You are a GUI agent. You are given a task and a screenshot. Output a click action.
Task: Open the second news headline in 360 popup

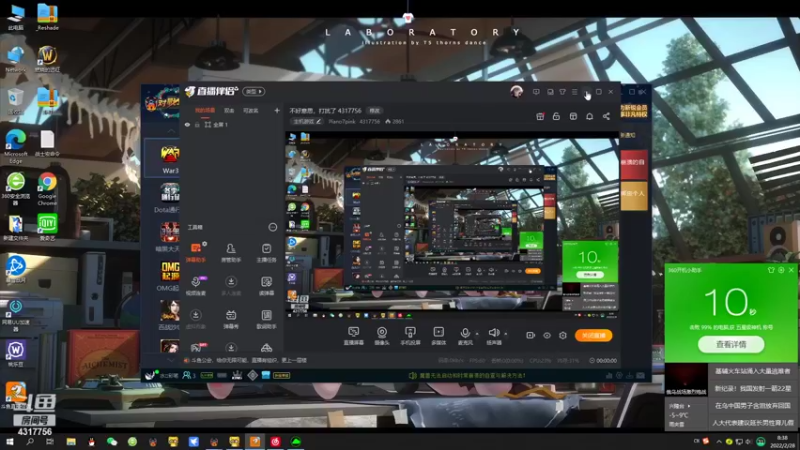(753, 388)
